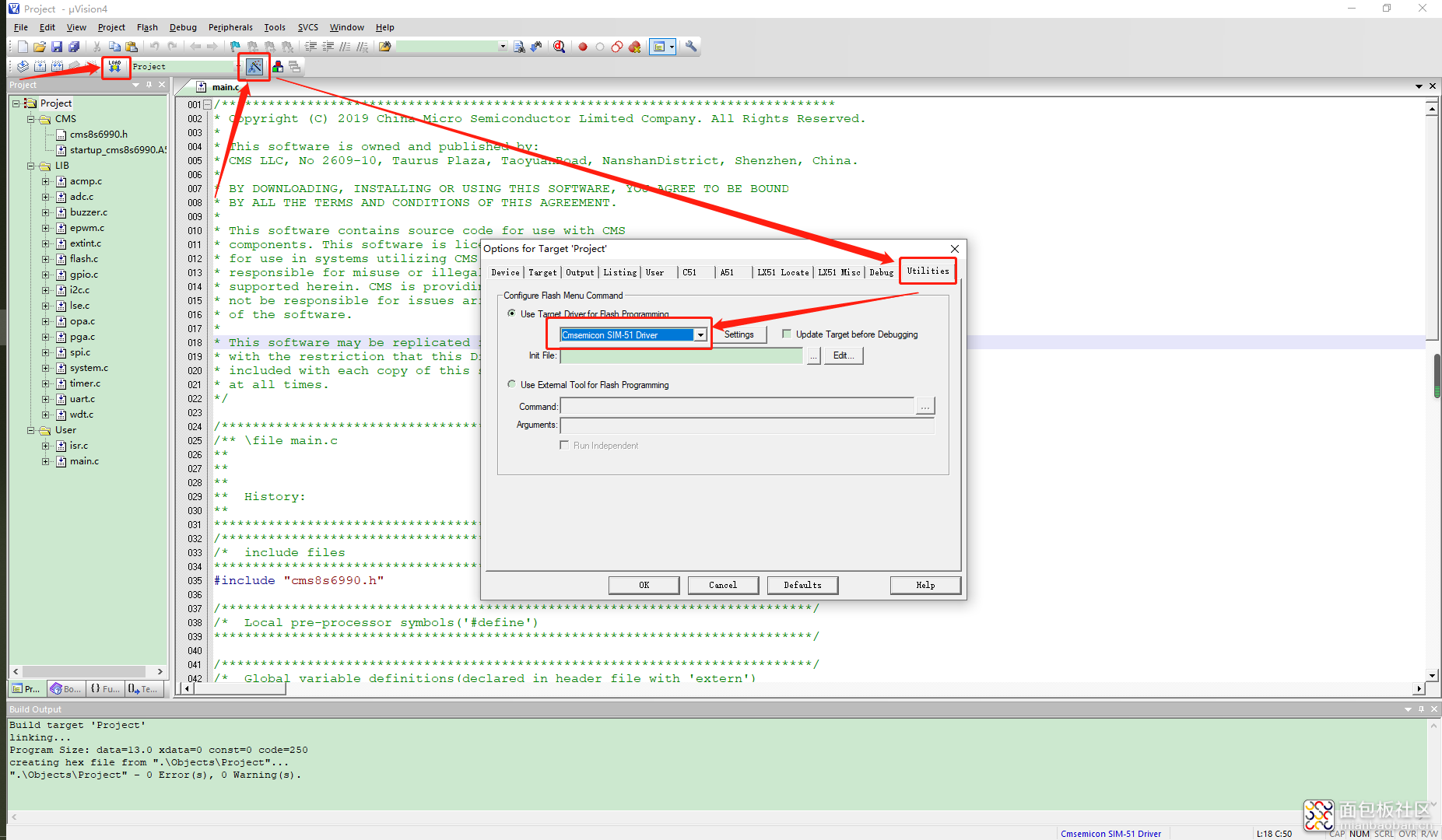Open the find text combo box dropdown
Image resolution: width=1442 pixels, height=840 pixels.
(503, 47)
